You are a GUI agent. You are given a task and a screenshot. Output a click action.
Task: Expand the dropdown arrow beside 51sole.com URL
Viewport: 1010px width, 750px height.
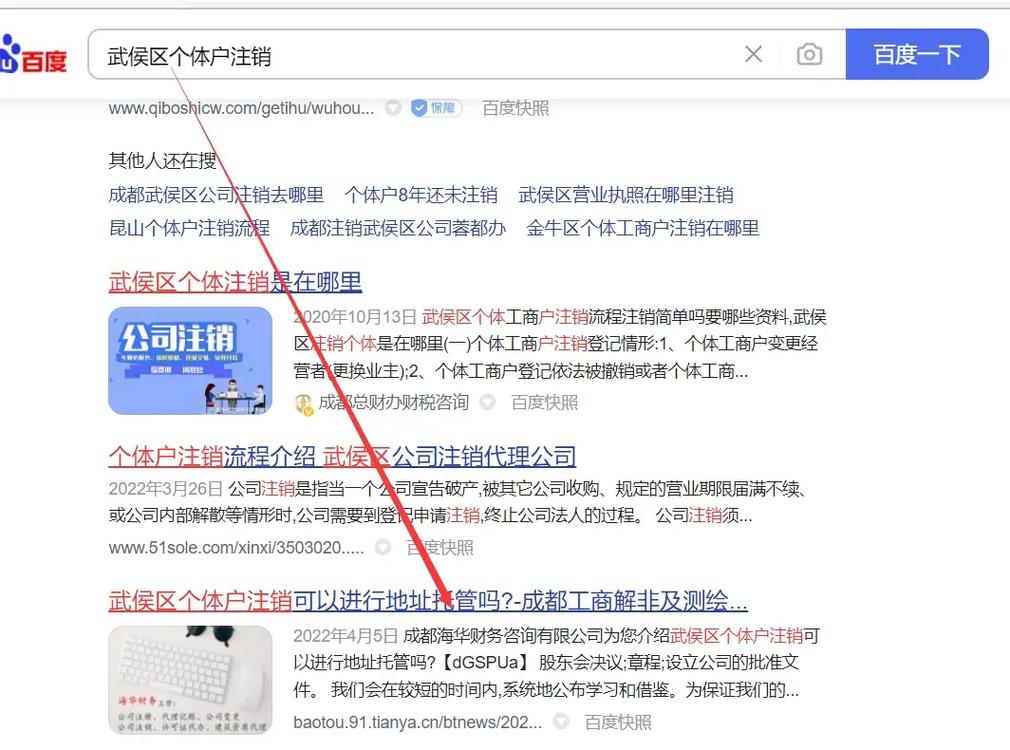[x=383, y=548]
